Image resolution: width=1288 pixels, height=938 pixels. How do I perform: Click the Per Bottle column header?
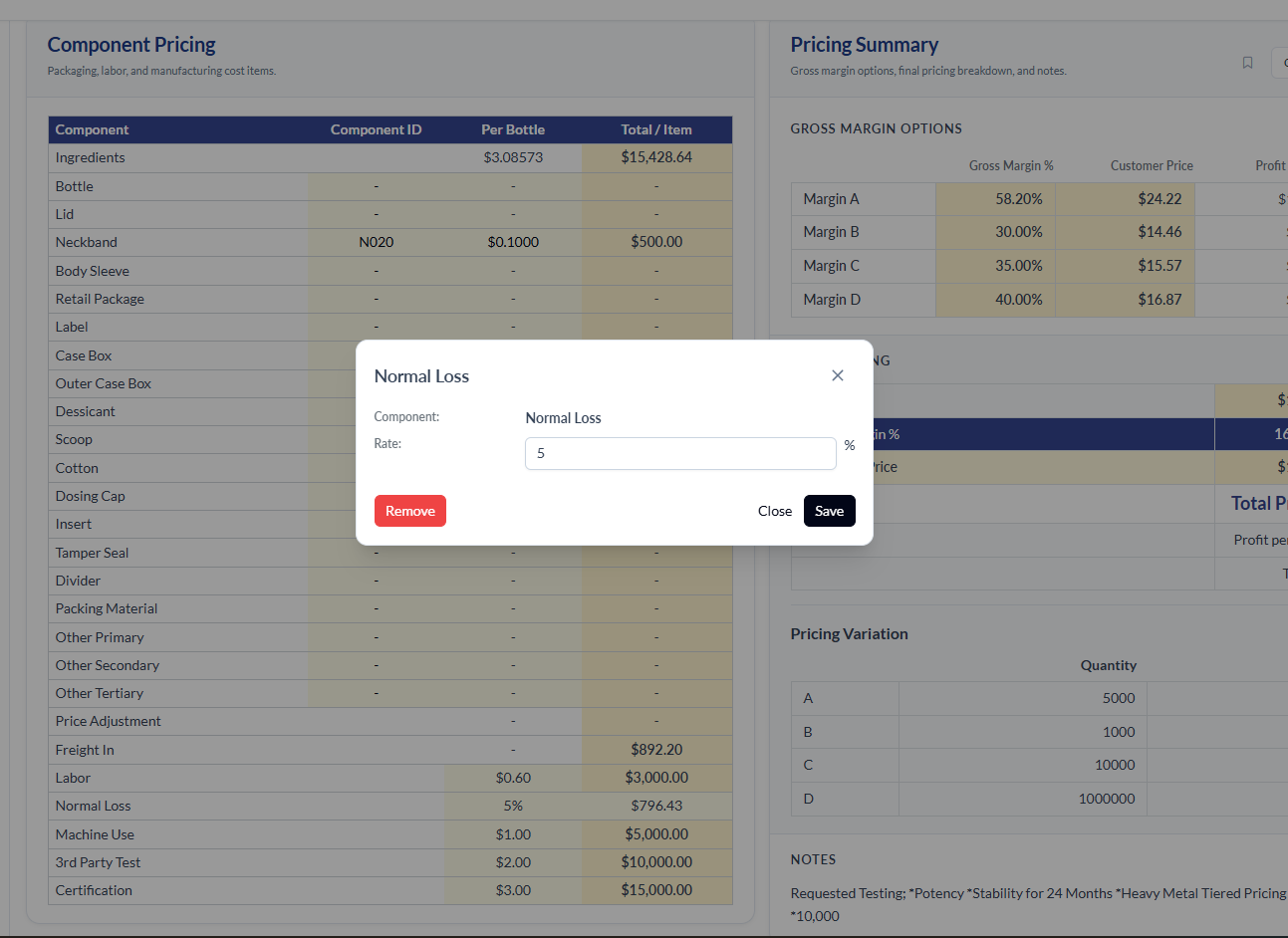pyautogui.click(x=513, y=129)
